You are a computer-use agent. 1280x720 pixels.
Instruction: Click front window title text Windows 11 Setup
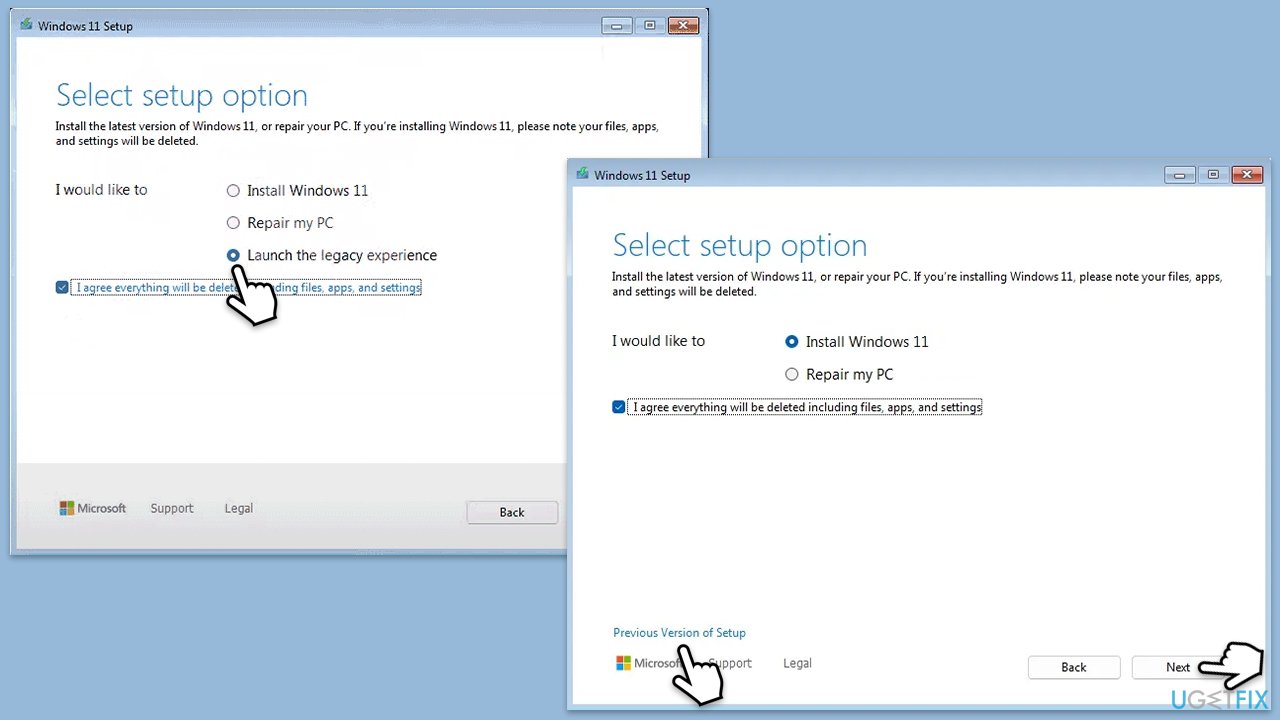pos(642,175)
